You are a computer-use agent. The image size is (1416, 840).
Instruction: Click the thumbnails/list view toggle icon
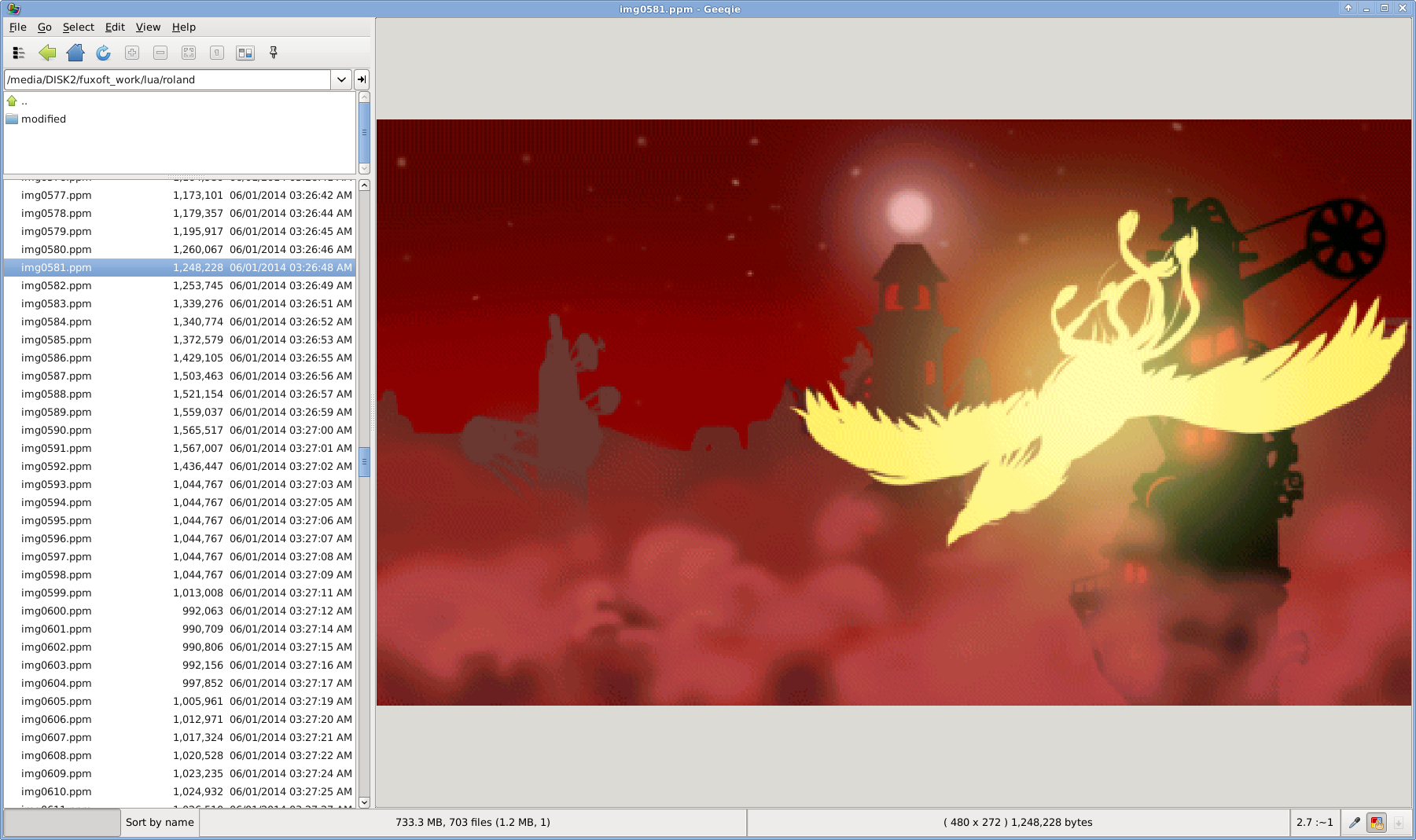pyautogui.click(x=19, y=53)
